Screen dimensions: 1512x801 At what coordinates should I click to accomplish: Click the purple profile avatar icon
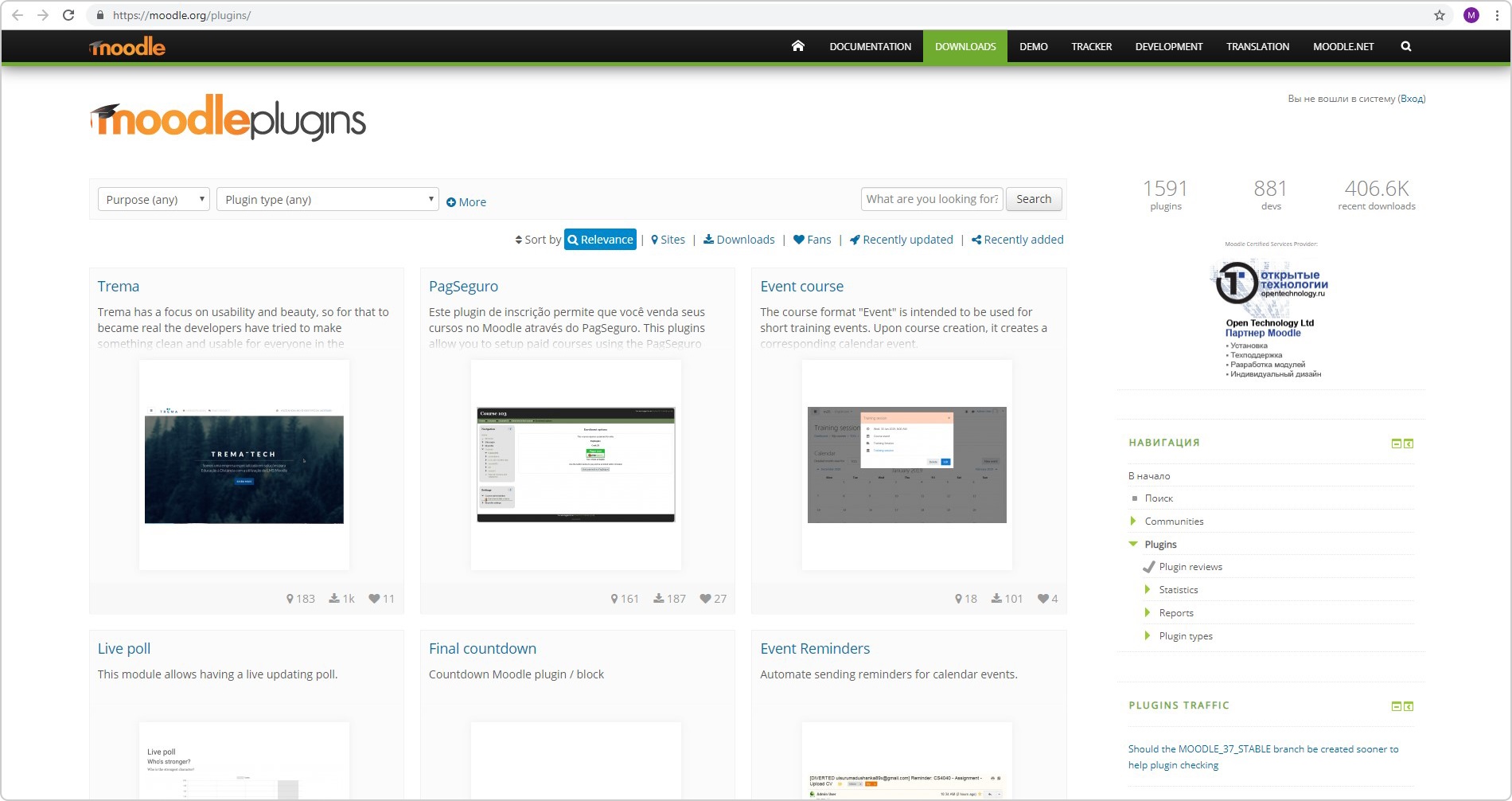tap(1471, 15)
